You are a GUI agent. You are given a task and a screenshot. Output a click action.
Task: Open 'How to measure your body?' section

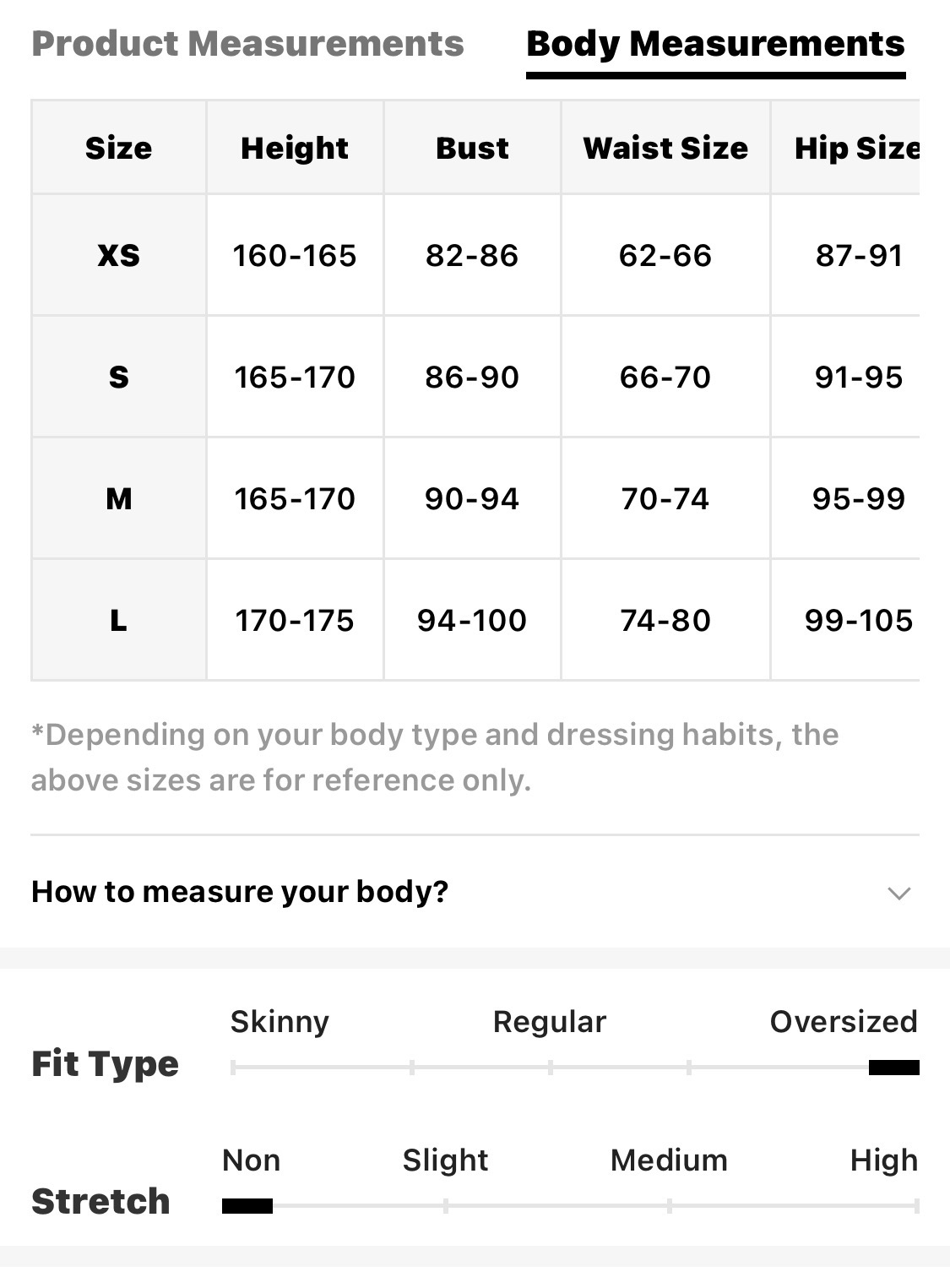[x=240, y=892]
